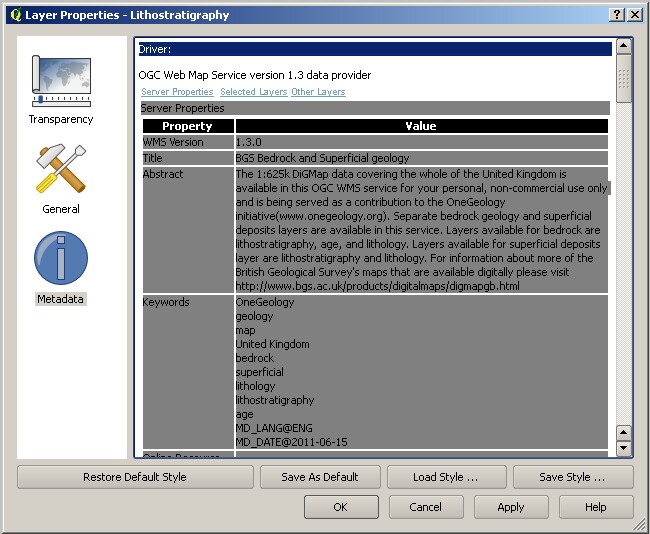Open Load Style dialog button
Screen dimensions: 650x534
click(446, 477)
